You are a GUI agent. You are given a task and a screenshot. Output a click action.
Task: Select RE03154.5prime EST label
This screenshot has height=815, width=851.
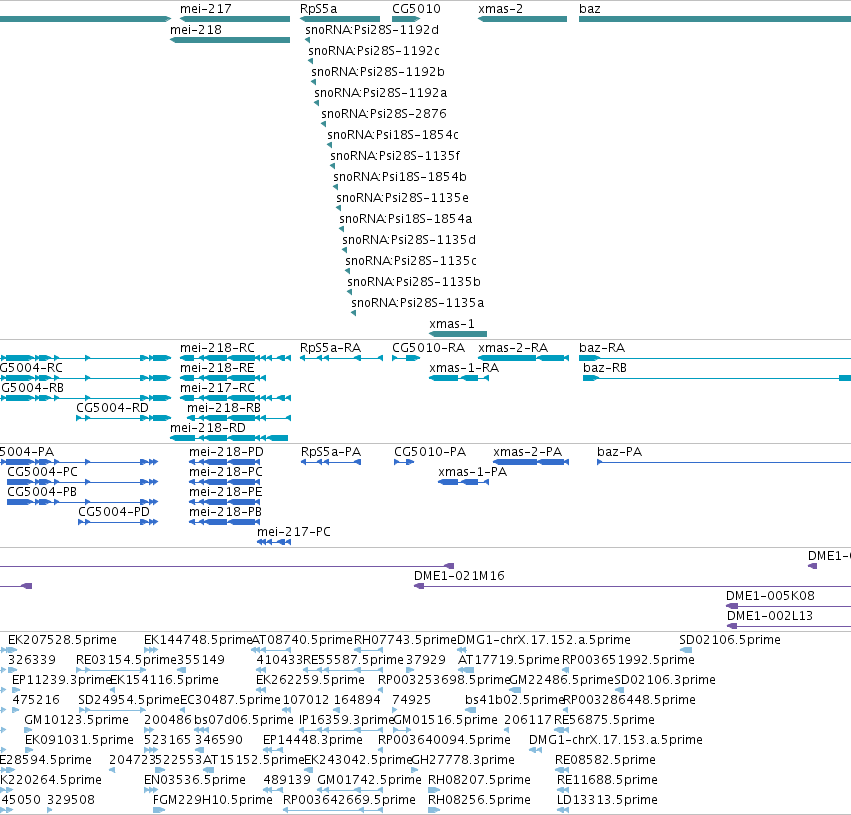tap(127, 660)
